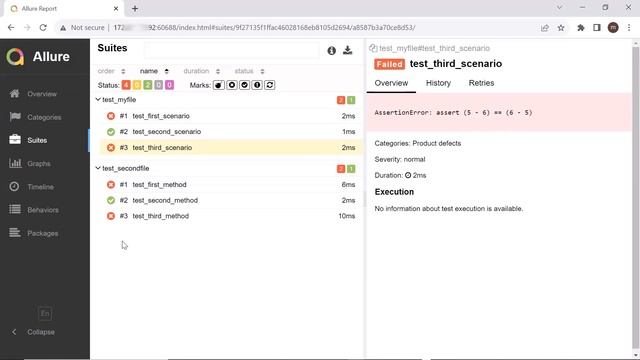Toggle the passed status filter (2)

pyautogui.click(x=148, y=85)
